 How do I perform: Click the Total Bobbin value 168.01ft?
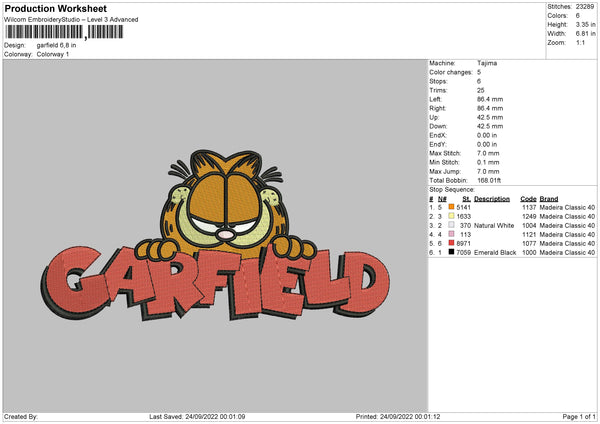[x=489, y=180]
